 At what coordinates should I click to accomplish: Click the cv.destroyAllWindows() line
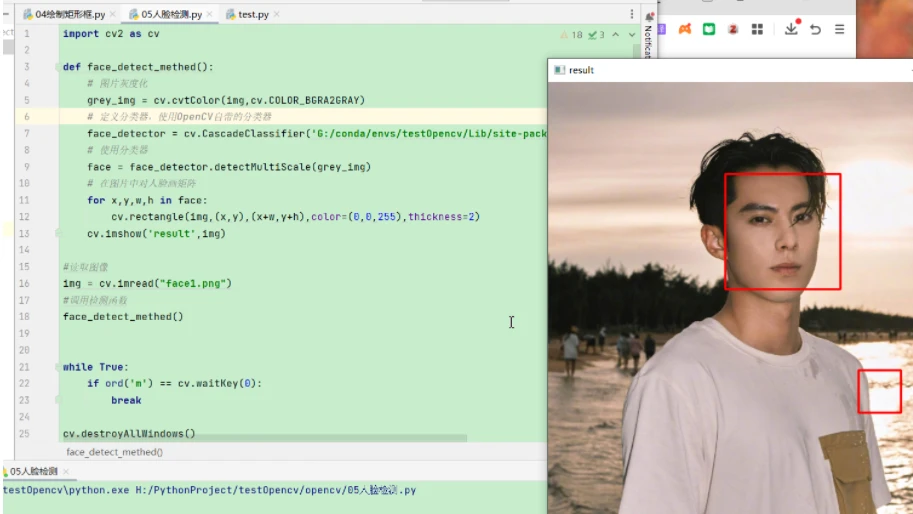(129, 434)
